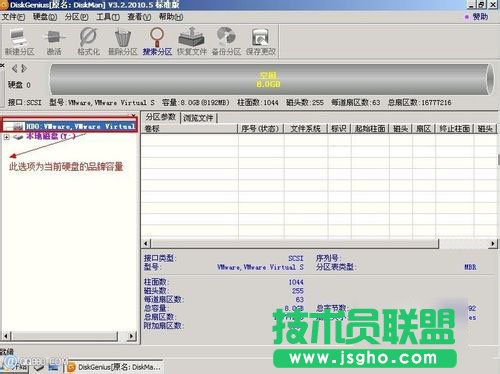Click the 分区表类型 MBR value
The width and height of the screenshot is (500, 374).
point(470,267)
